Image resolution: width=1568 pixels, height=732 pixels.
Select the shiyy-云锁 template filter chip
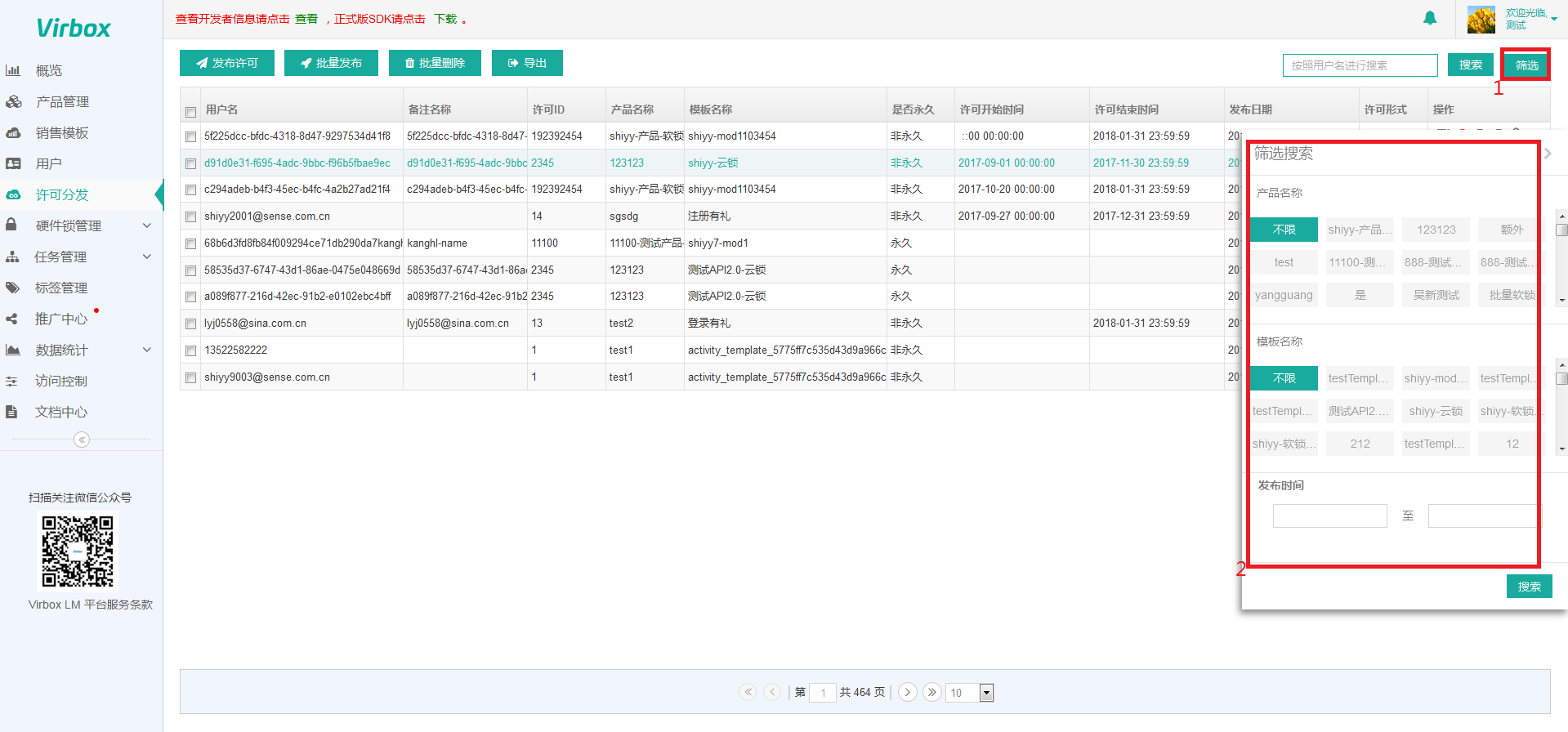(1436, 411)
